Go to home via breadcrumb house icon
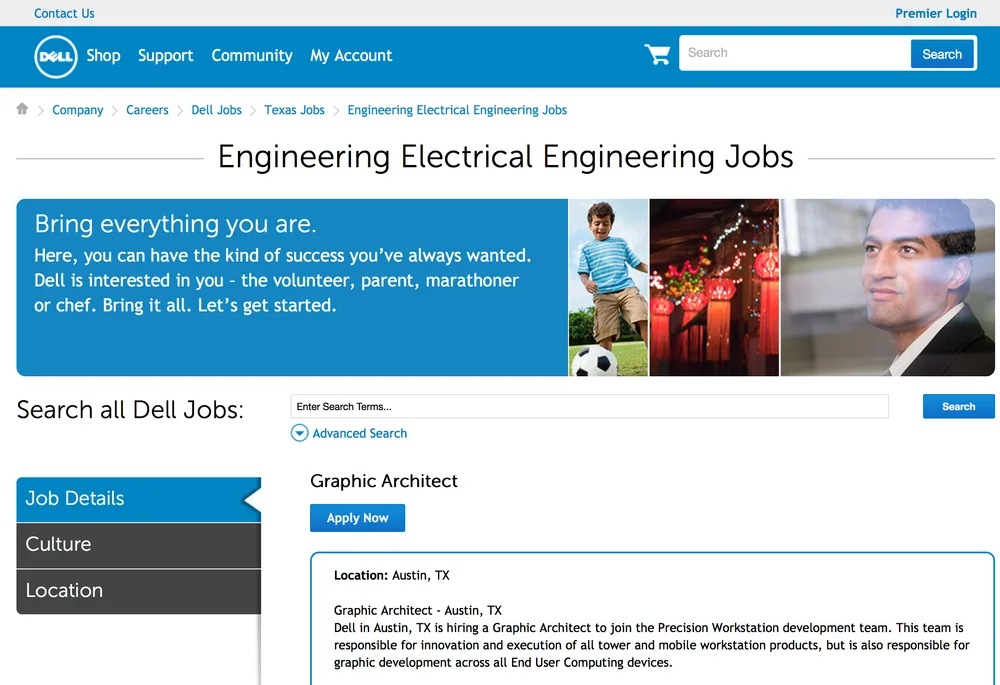 point(22,109)
